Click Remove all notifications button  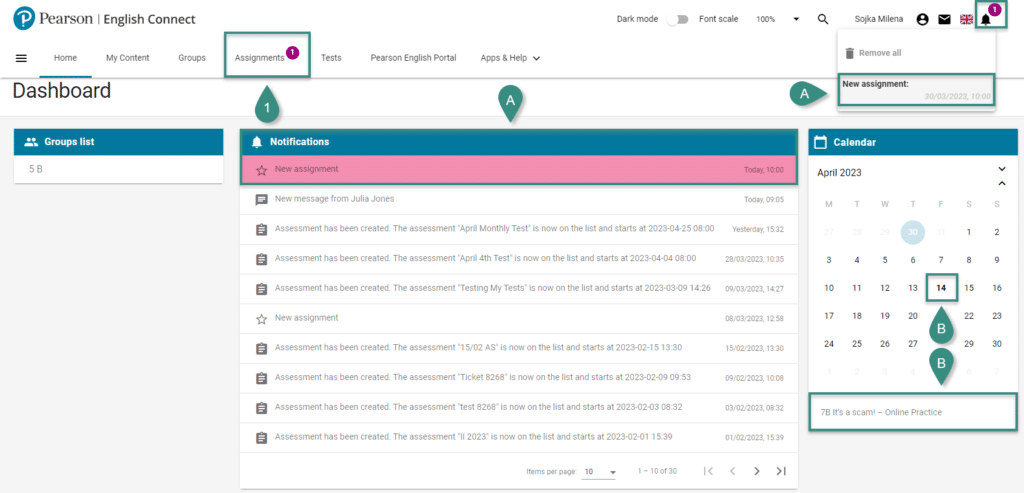[x=873, y=53]
